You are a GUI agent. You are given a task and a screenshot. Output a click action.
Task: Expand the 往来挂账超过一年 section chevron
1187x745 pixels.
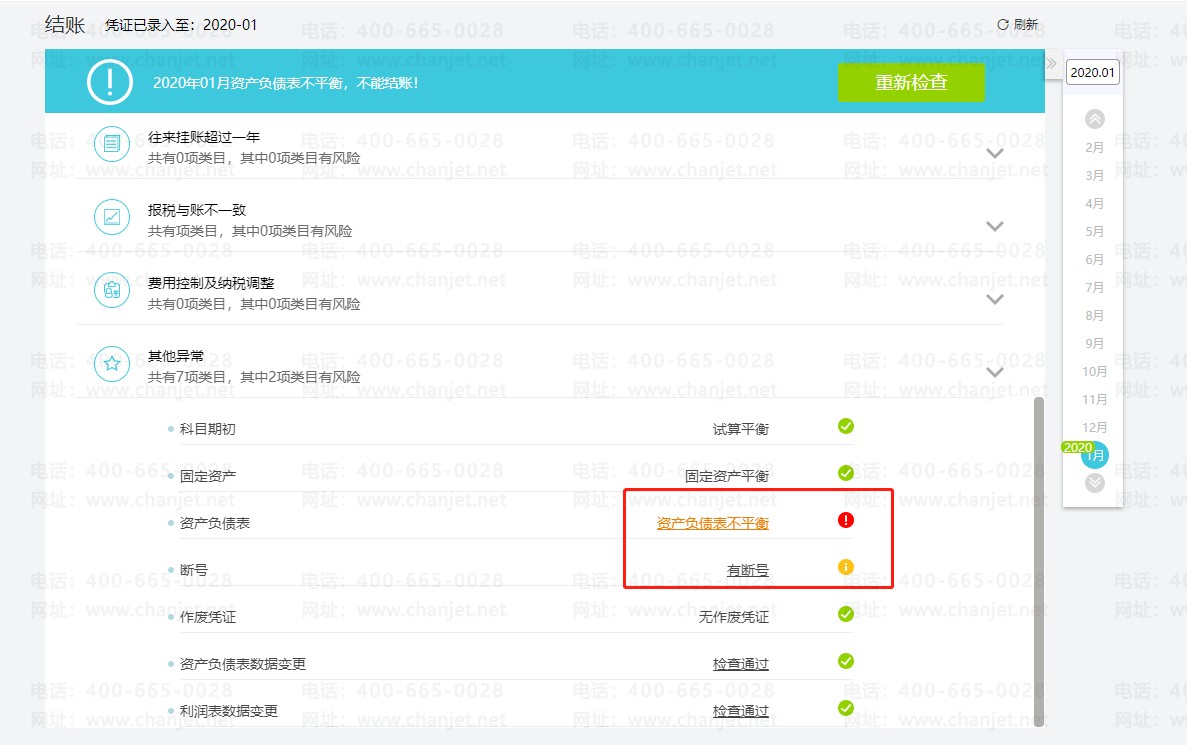pyautogui.click(x=994, y=155)
